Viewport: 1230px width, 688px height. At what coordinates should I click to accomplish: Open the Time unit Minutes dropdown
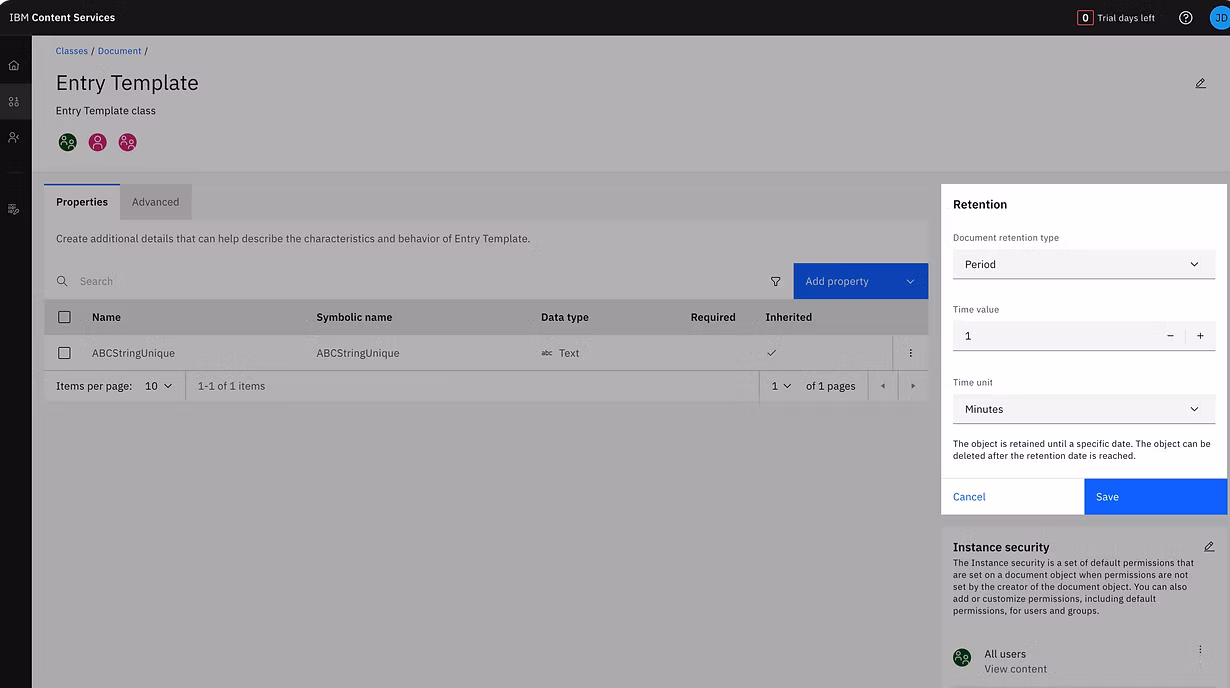point(1084,409)
